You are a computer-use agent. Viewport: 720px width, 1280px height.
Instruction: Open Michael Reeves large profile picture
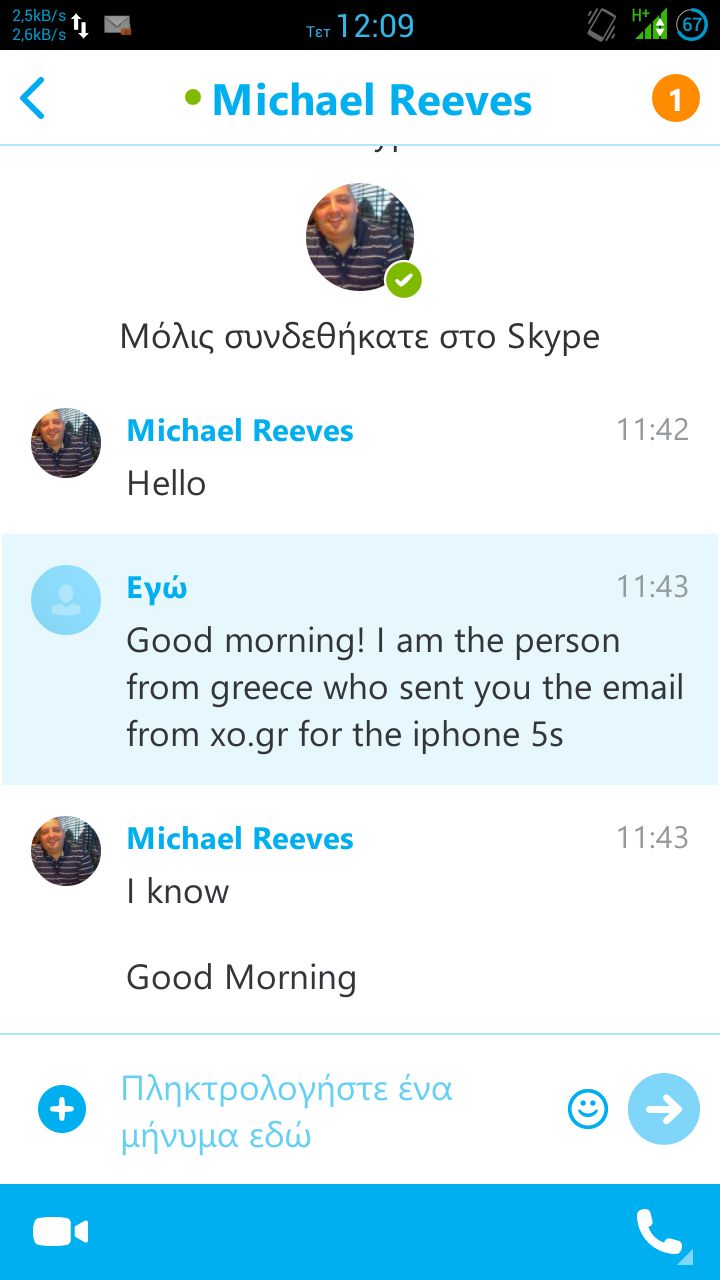click(x=360, y=237)
